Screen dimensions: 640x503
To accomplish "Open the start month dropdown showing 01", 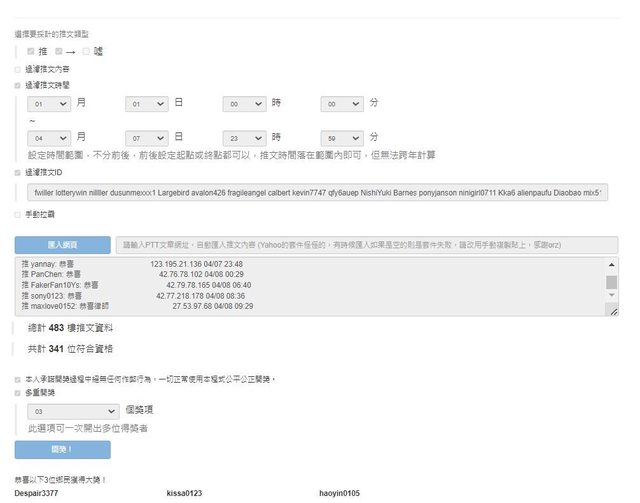I will point(49,104).
